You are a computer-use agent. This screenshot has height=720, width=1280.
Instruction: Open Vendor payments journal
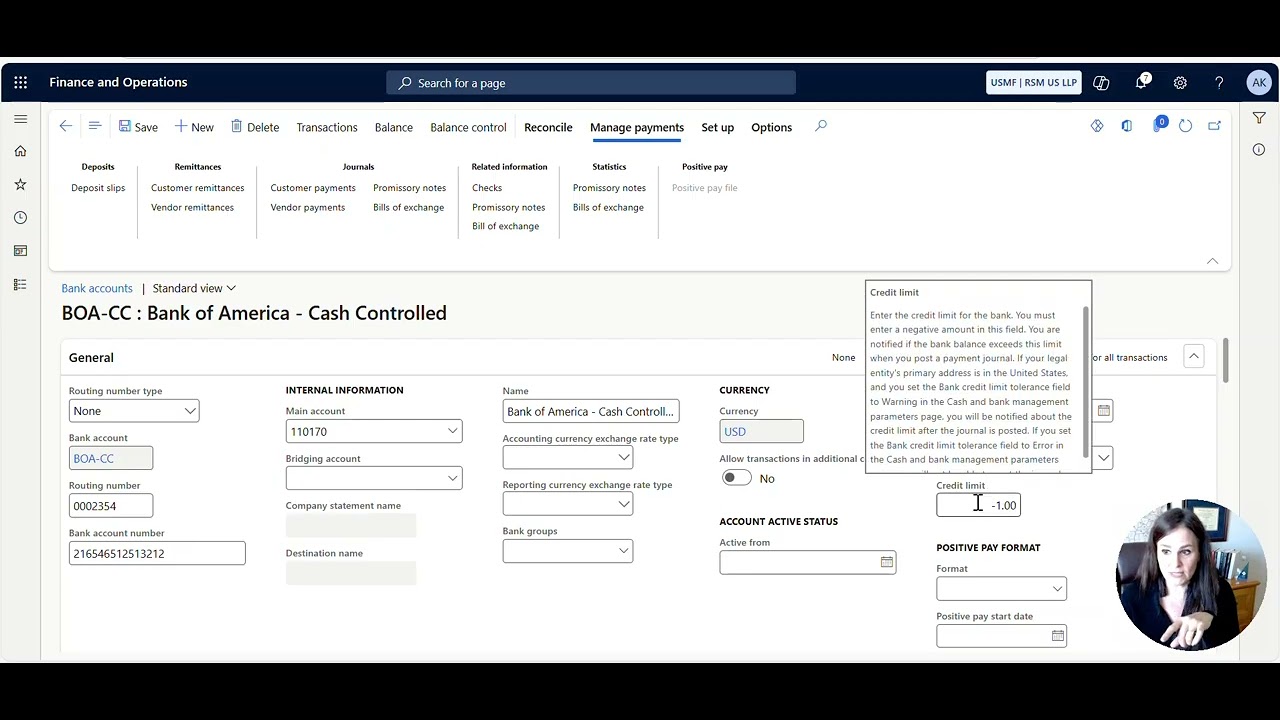(307, 207)
